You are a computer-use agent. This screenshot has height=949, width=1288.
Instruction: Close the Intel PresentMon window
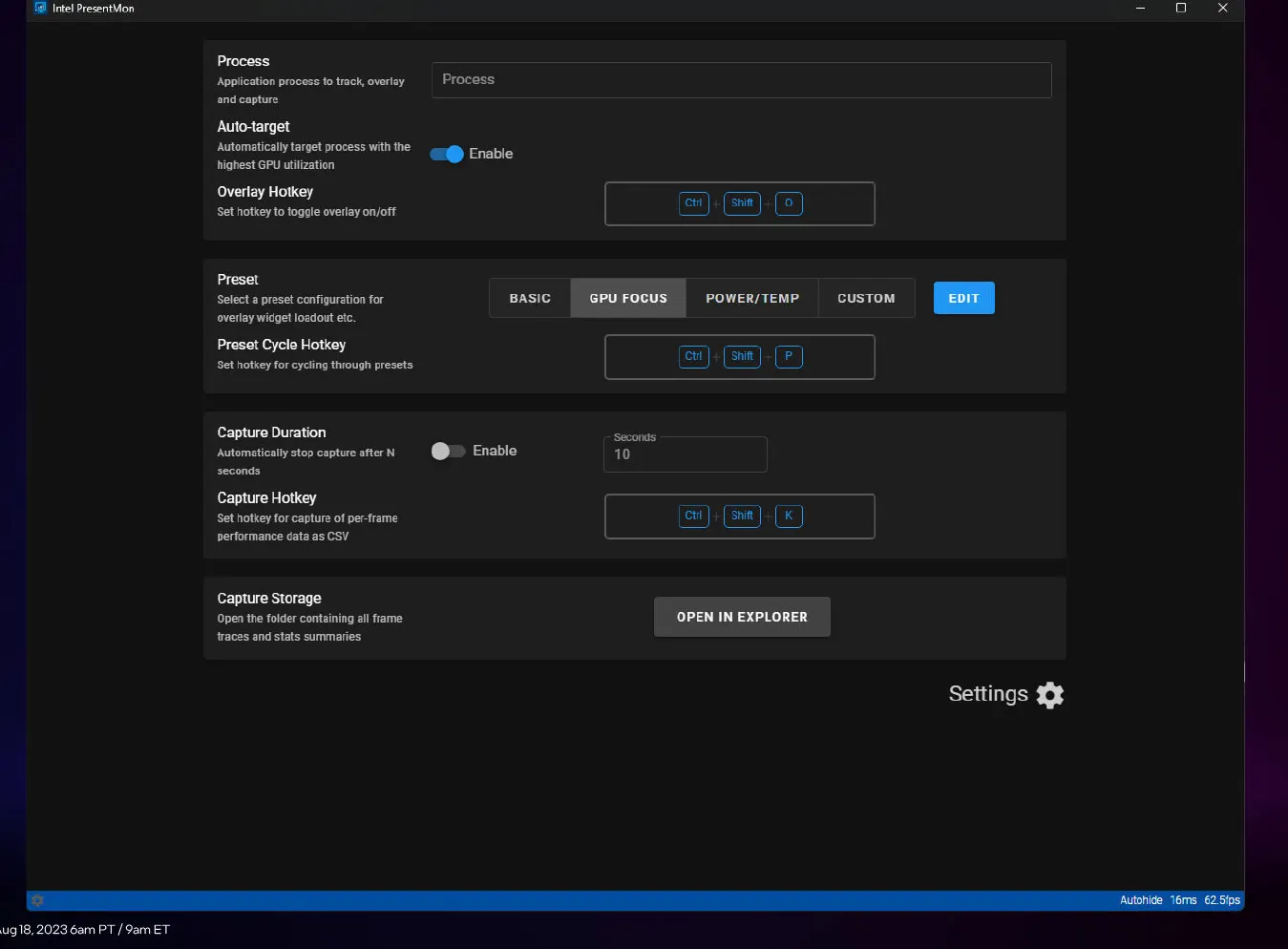(x=1222, y=8)
